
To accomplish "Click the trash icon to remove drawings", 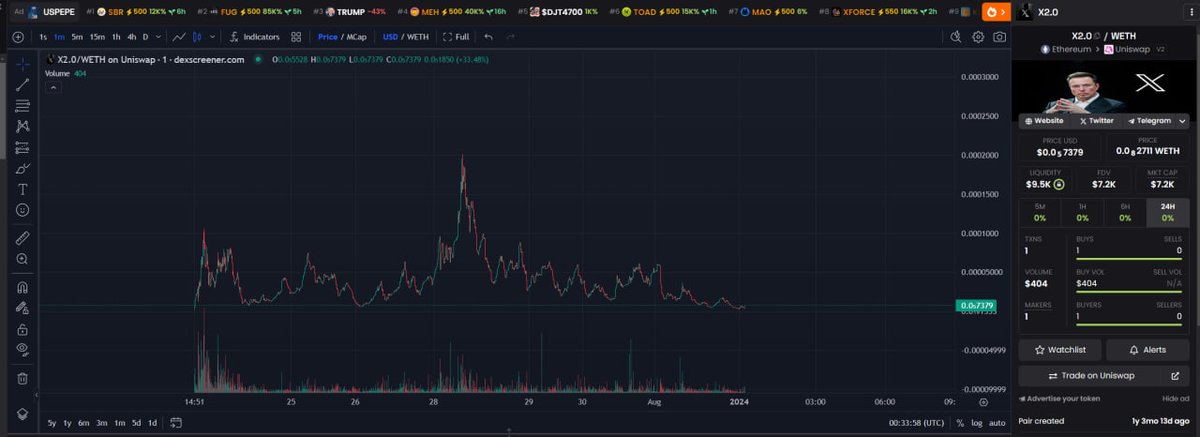I will tap(22, 378).
